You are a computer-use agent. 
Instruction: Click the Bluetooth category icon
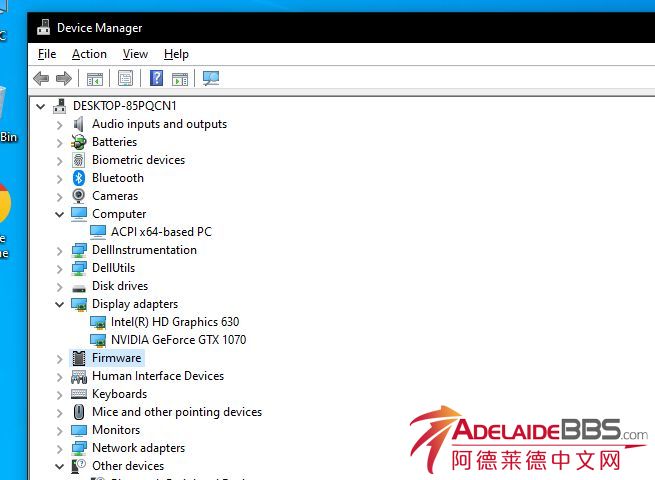(x=79, y=178)
